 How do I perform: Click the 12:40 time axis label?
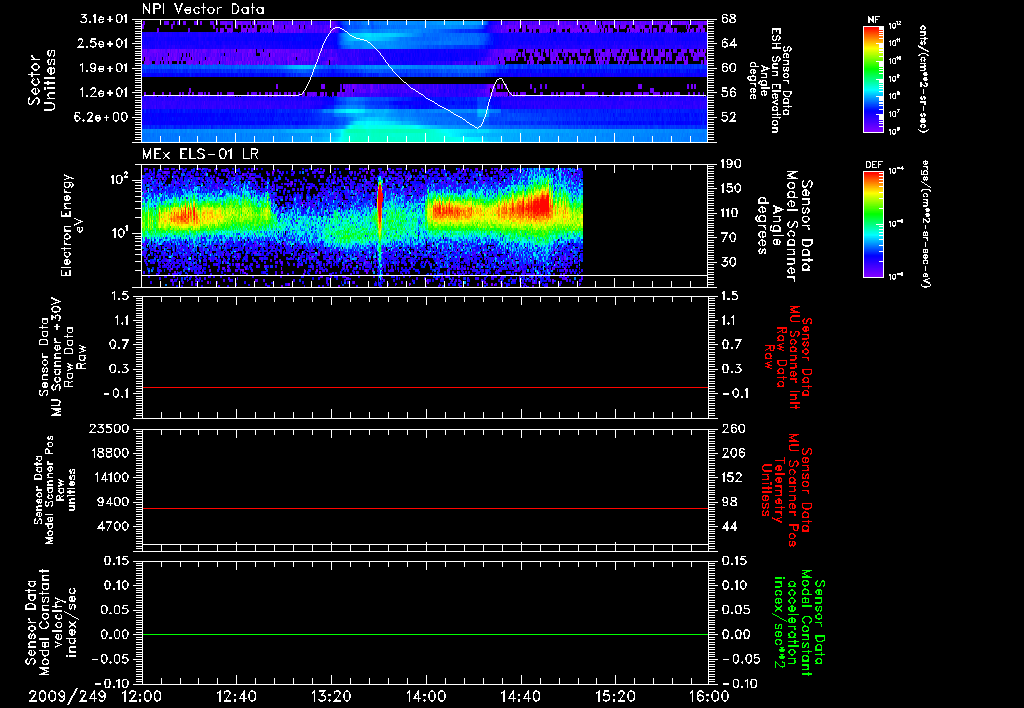(x=236, y=696)
